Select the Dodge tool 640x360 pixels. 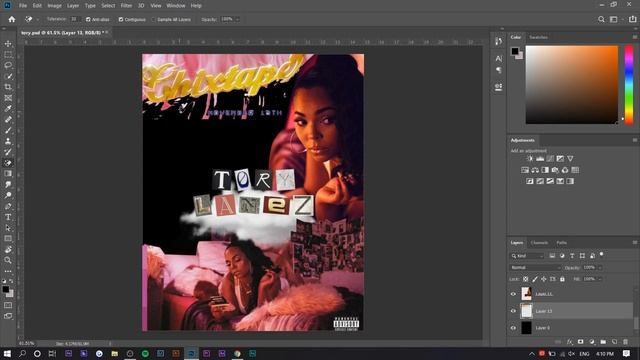click(x=8, y=195)
